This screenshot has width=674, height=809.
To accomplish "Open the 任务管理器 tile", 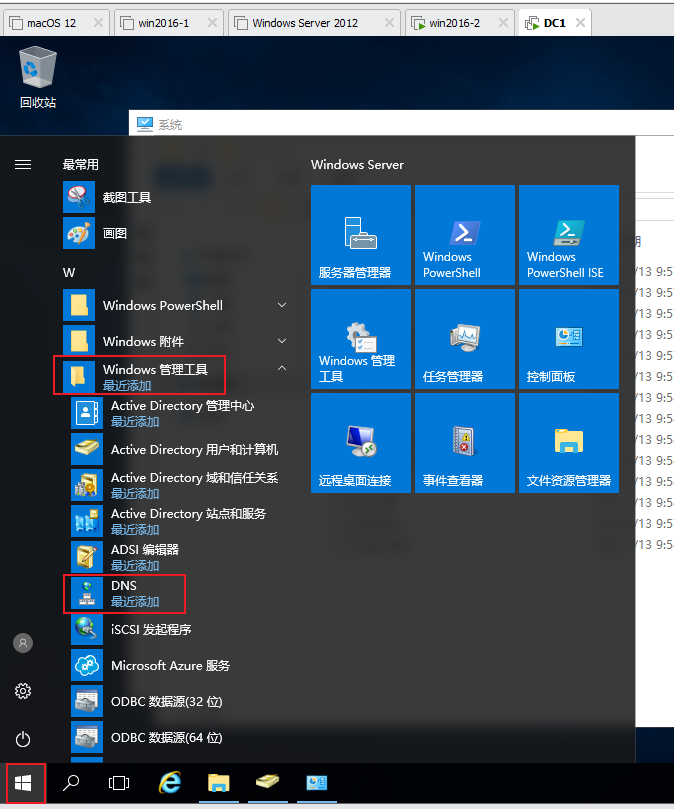I will click(x=464, y=339).
